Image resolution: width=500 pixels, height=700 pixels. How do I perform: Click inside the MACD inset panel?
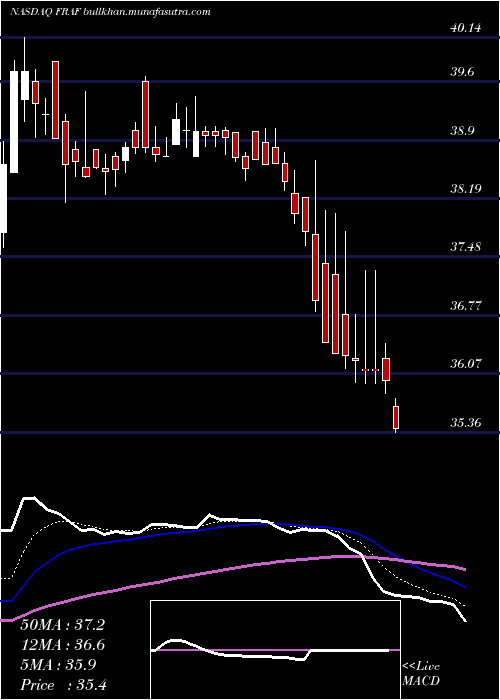tap(275, 650)
